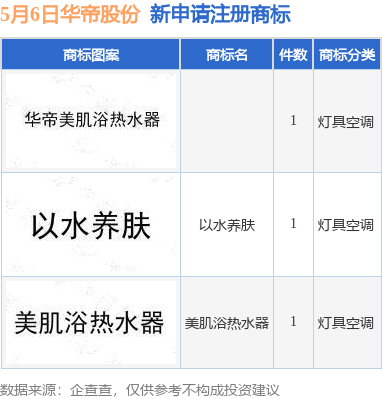The height and width of the screenshot is (399, 382).
Task: Click '灯具空调' in the 以水养肤 row
Action: click(x=345, y=225)
